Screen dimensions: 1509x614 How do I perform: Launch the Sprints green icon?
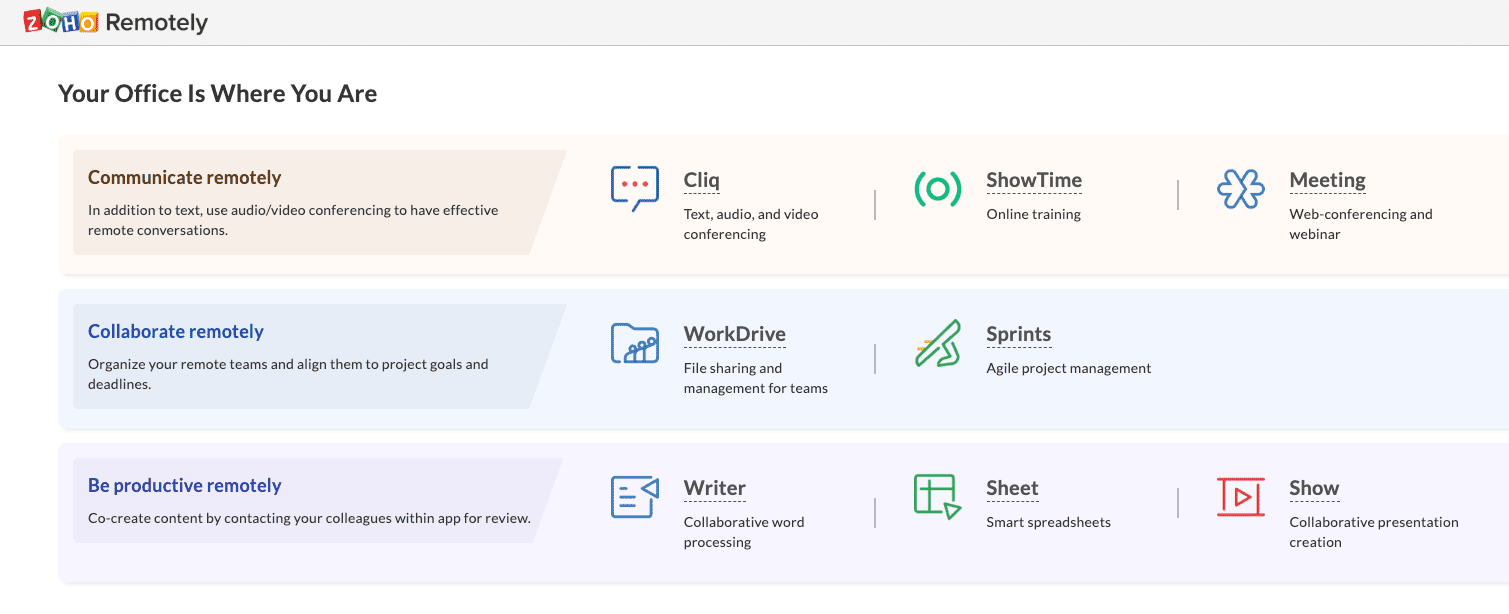[938, 343]
